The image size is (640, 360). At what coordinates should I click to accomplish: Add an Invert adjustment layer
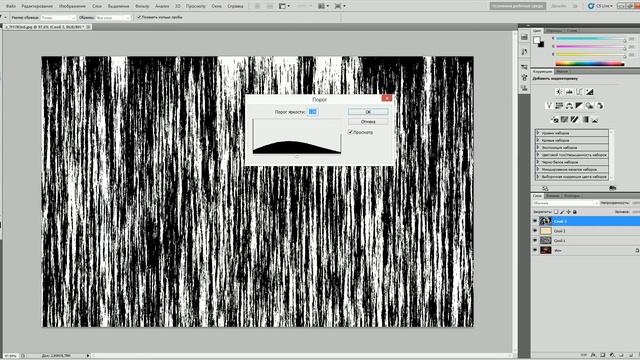pos(554,120)
